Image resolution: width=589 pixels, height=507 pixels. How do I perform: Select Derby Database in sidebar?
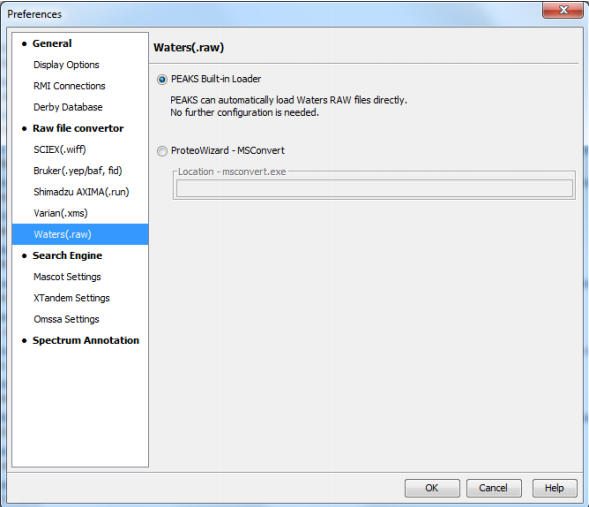tap(68, 107)
